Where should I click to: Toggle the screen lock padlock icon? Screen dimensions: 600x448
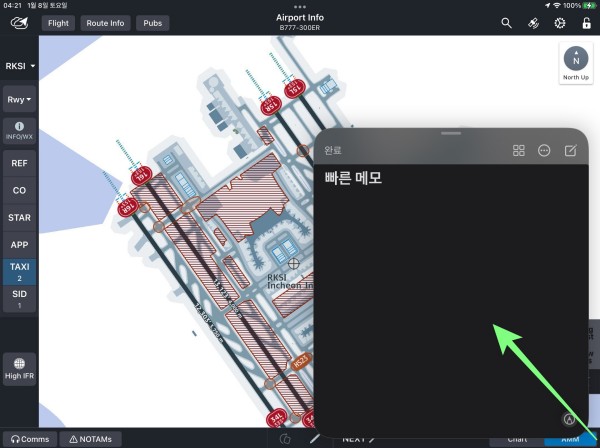coord(586,22)
